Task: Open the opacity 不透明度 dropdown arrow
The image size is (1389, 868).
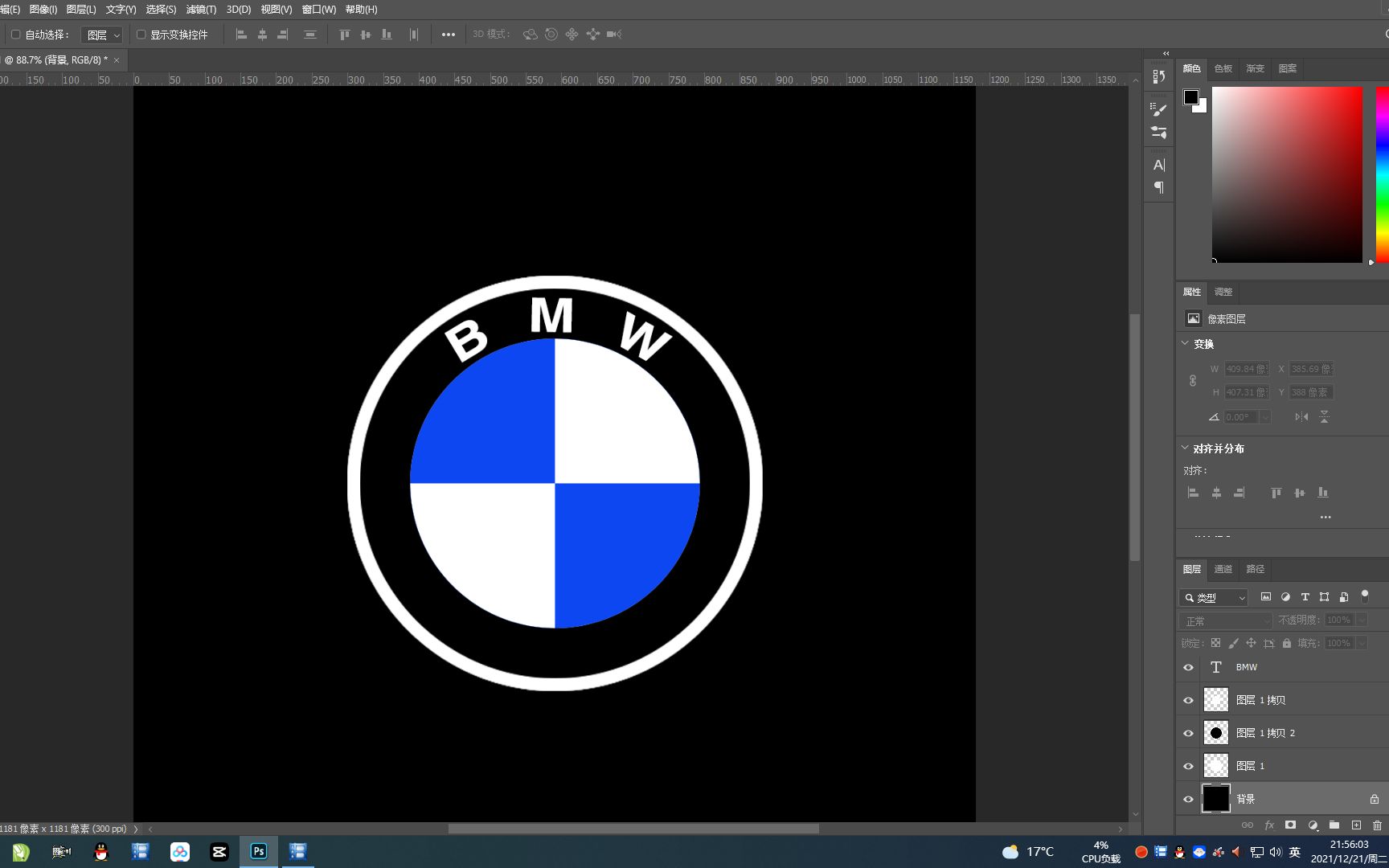Action: coord(1362,620)
